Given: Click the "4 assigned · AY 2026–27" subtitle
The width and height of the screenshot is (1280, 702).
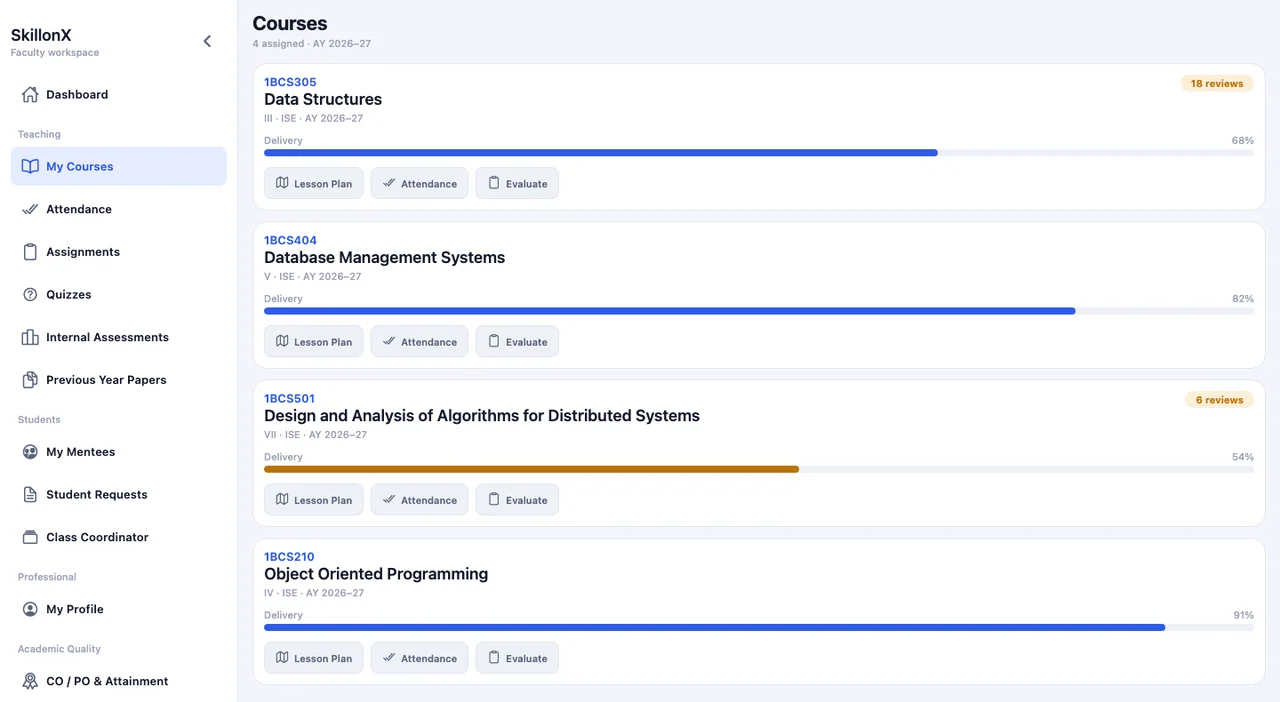Looking at the screenshot, I should click(x=312, y=44).
